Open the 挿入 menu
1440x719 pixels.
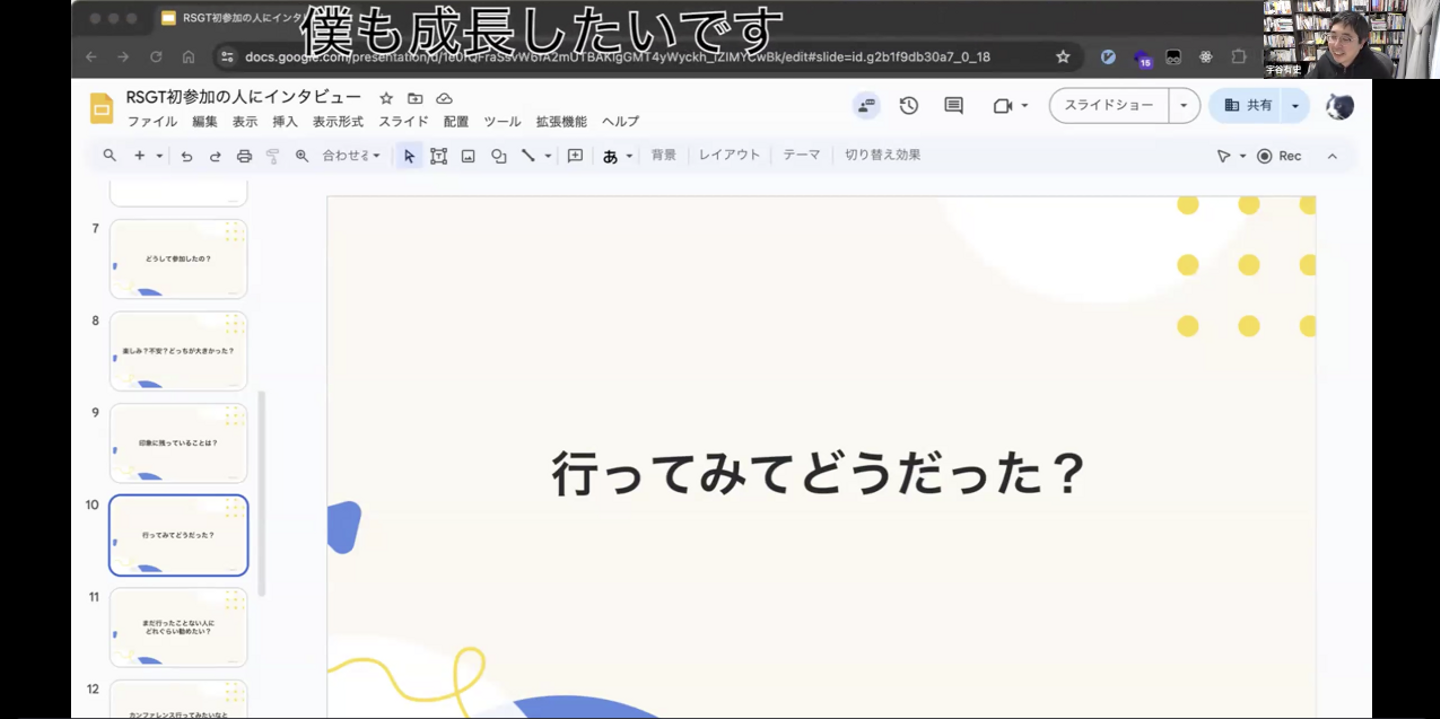[x=285, y=122]
